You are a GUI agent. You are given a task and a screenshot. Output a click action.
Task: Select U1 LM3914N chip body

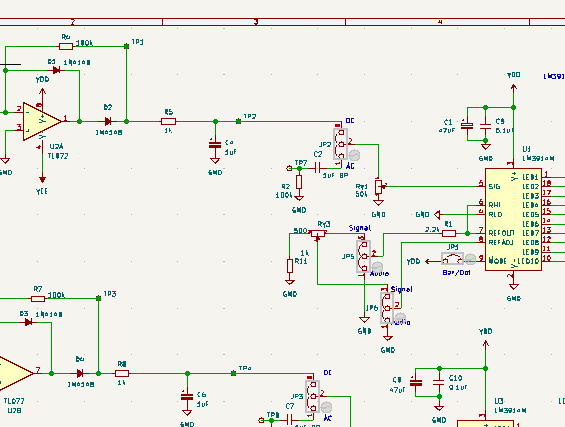tap(513, 219)
